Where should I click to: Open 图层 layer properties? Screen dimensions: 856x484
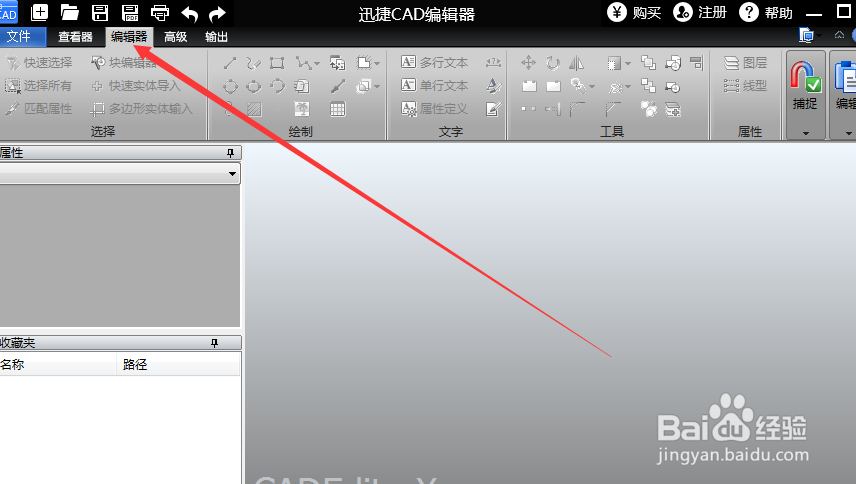pos(745,63)
